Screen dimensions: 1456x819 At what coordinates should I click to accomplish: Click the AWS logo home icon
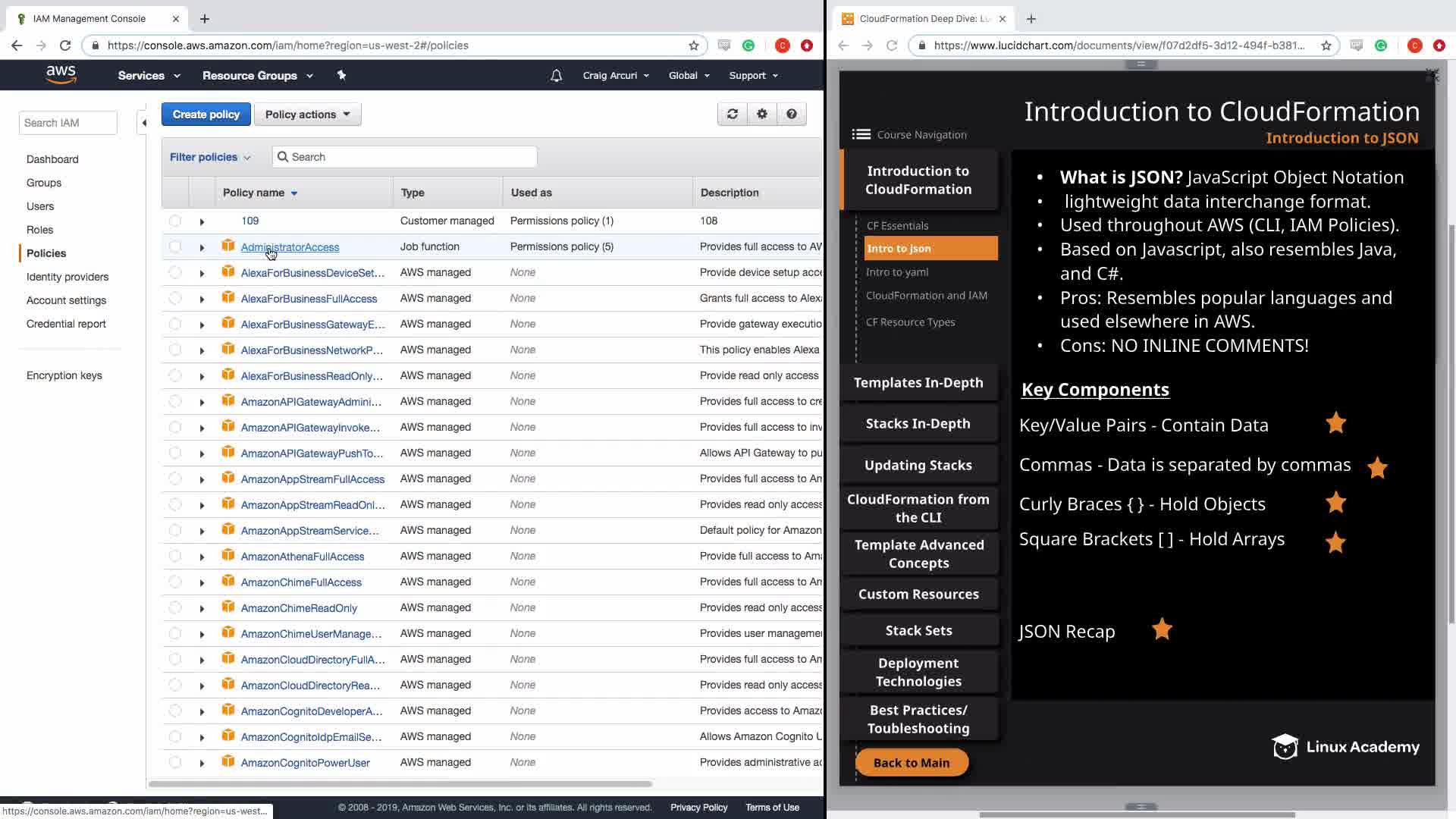pos(61,75)
